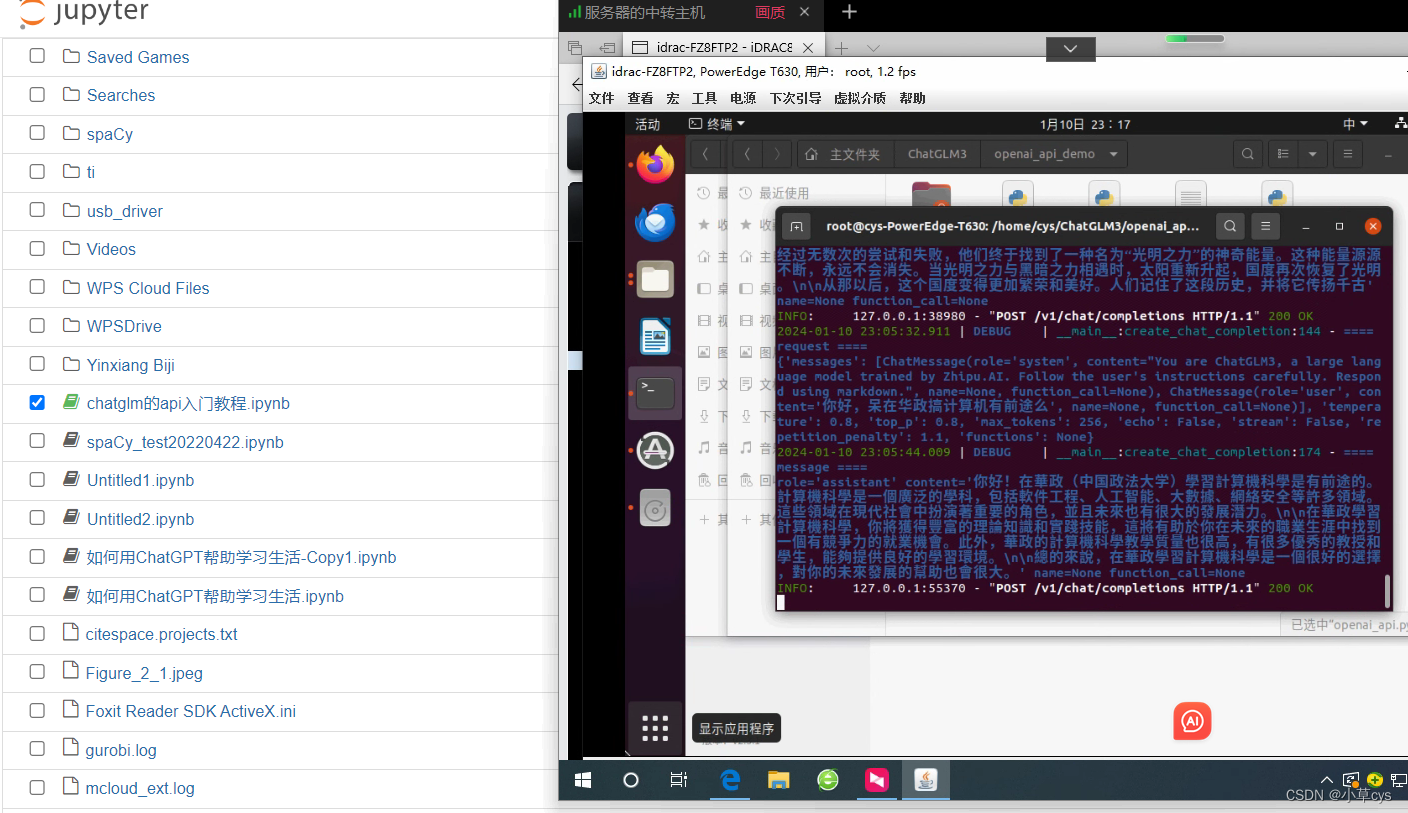Click the search icon in the terminal title bar
1408x813 pixels.
point(1231,226)
